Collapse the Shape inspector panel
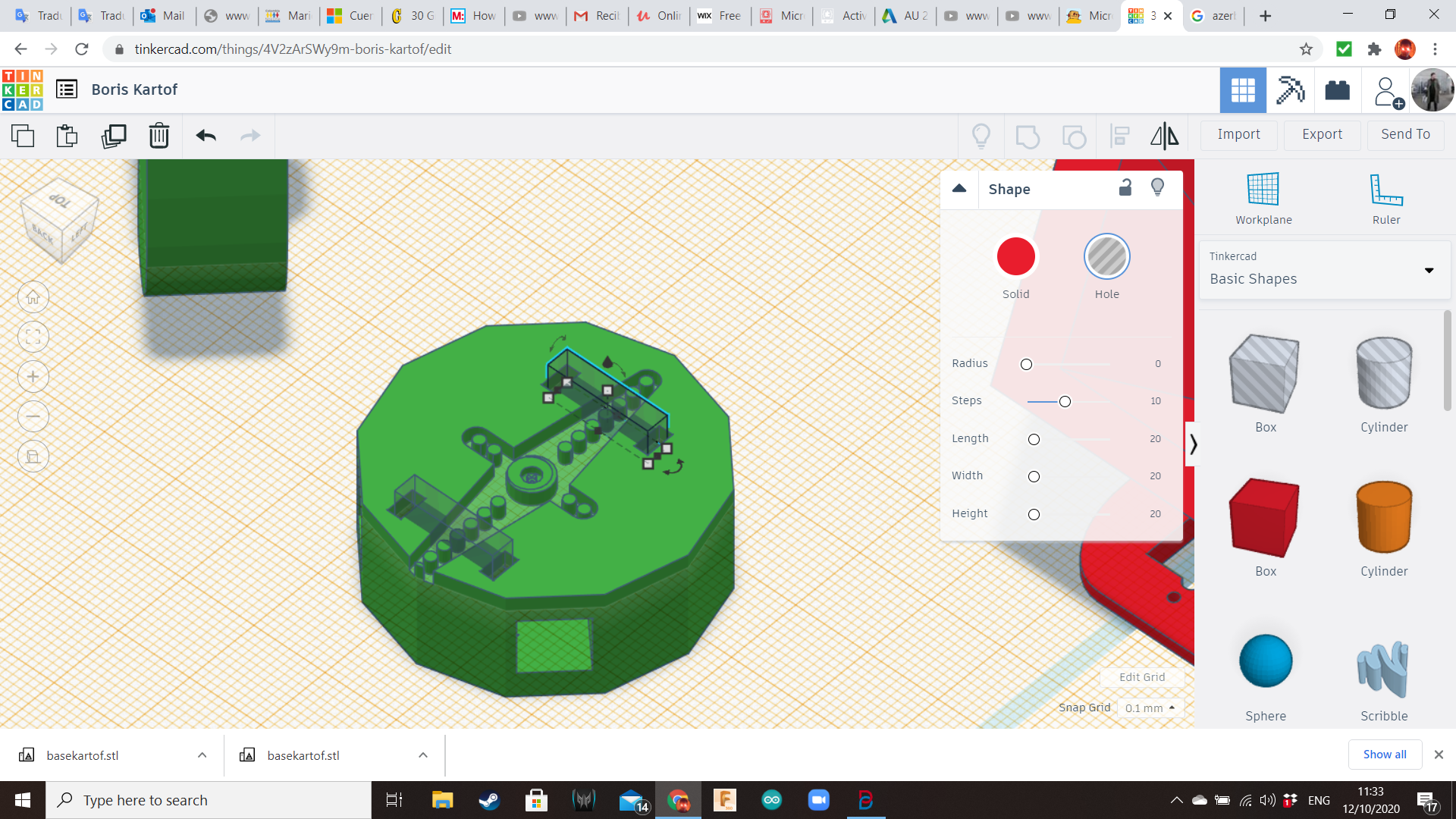Viewport: 1456px width, 819px height. 959,189
